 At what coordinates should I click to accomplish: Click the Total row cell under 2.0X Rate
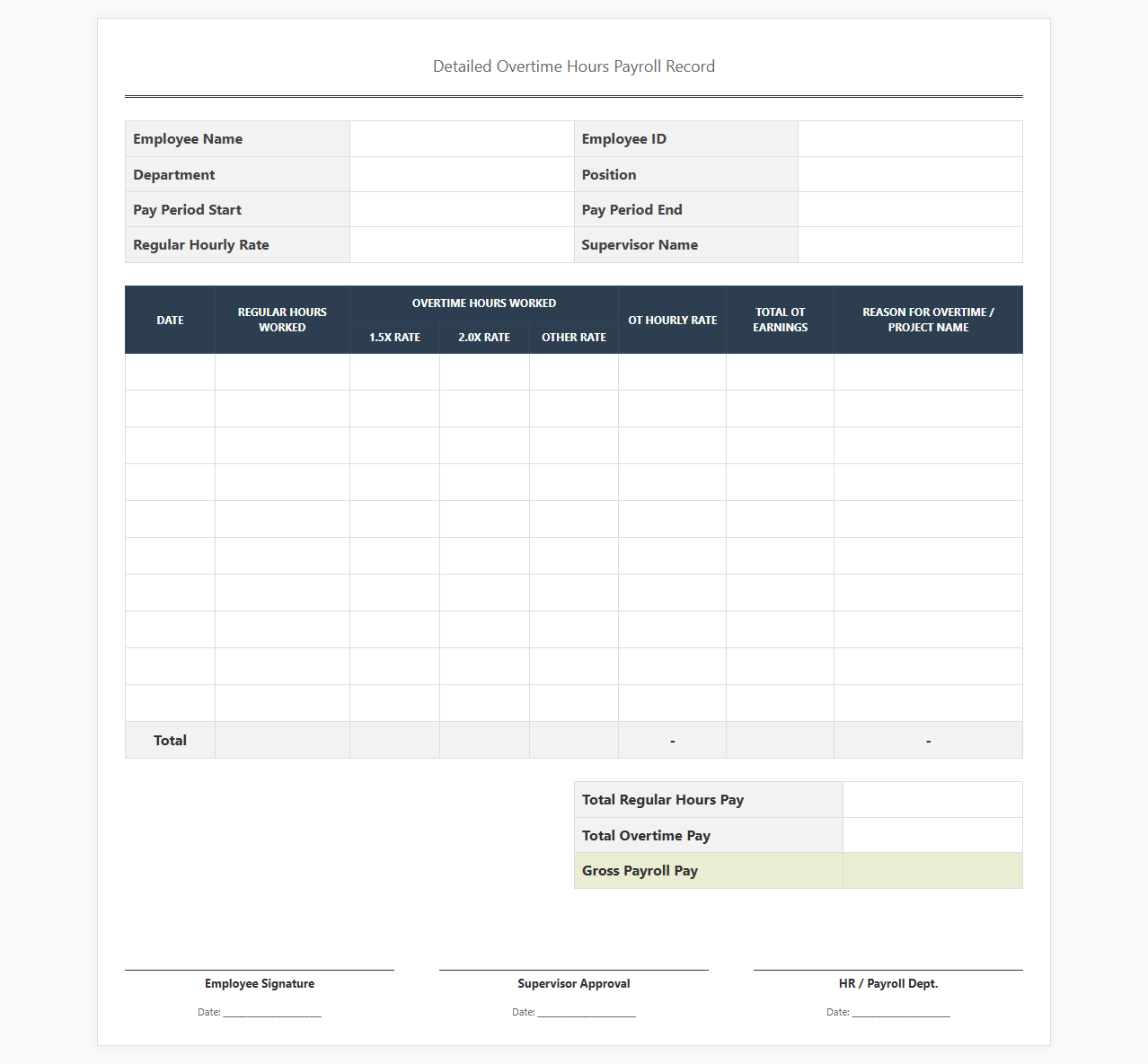pyautogui.click(x=484, y=740)
